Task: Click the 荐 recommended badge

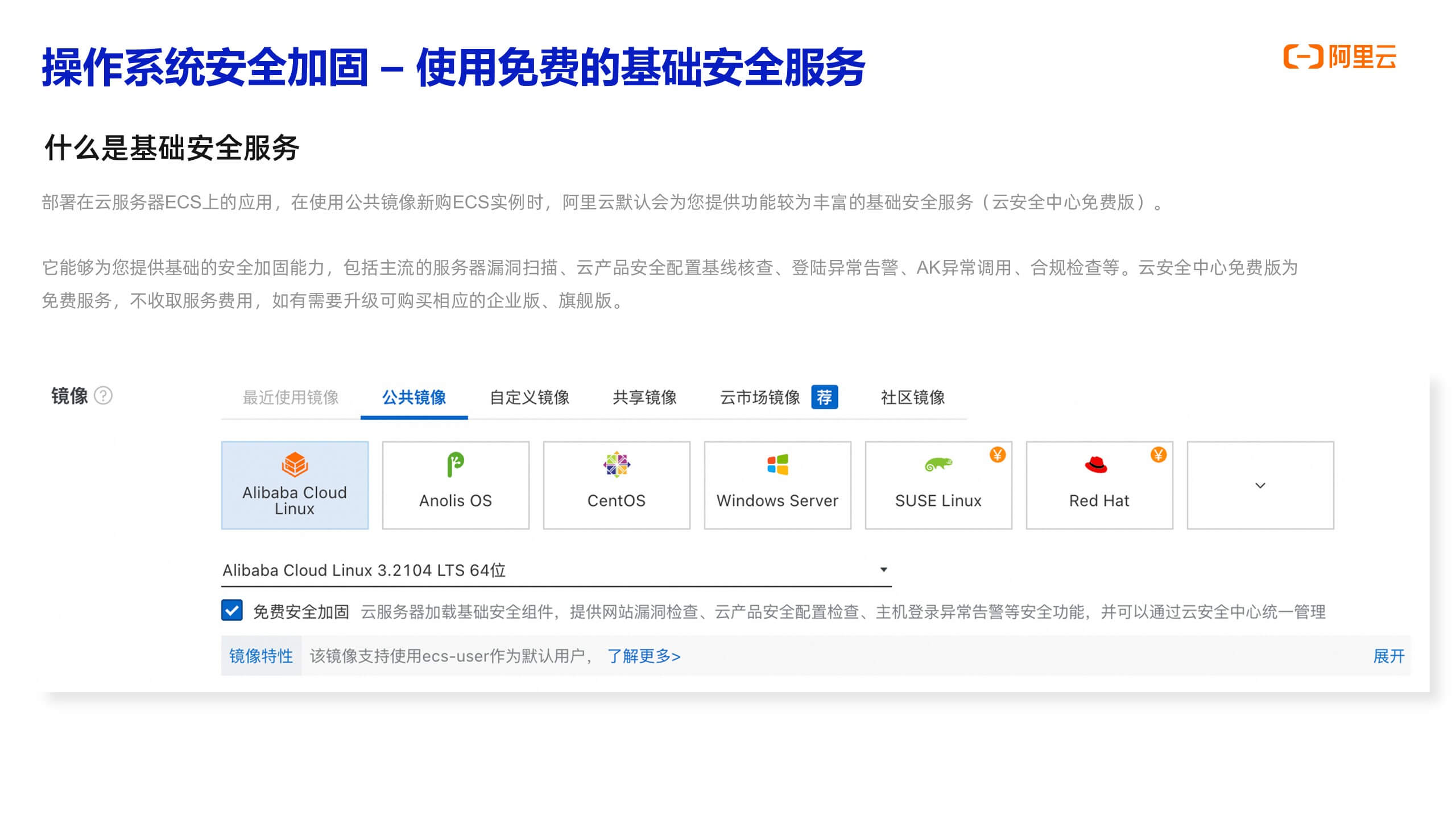Action: click(824, 397)
